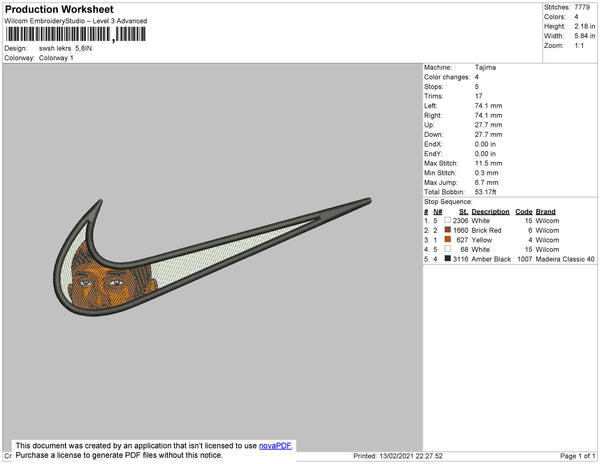The image size is (600, 464).
Task: Click the Max Stitch value '11.5 mm'
Action: [488, 163]
